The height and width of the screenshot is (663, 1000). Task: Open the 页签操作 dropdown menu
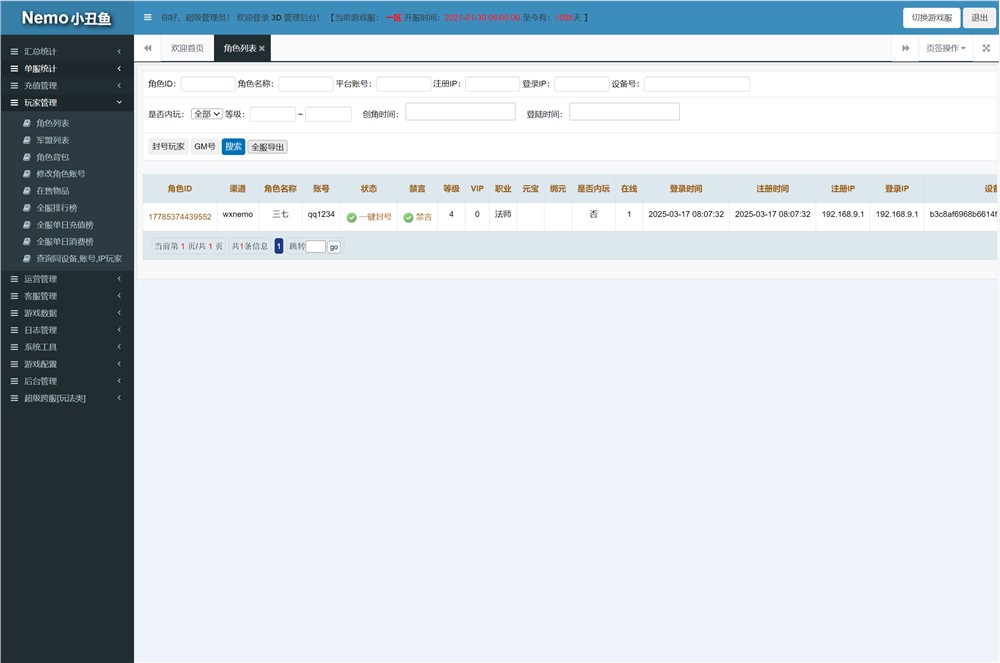click(945, 48)
